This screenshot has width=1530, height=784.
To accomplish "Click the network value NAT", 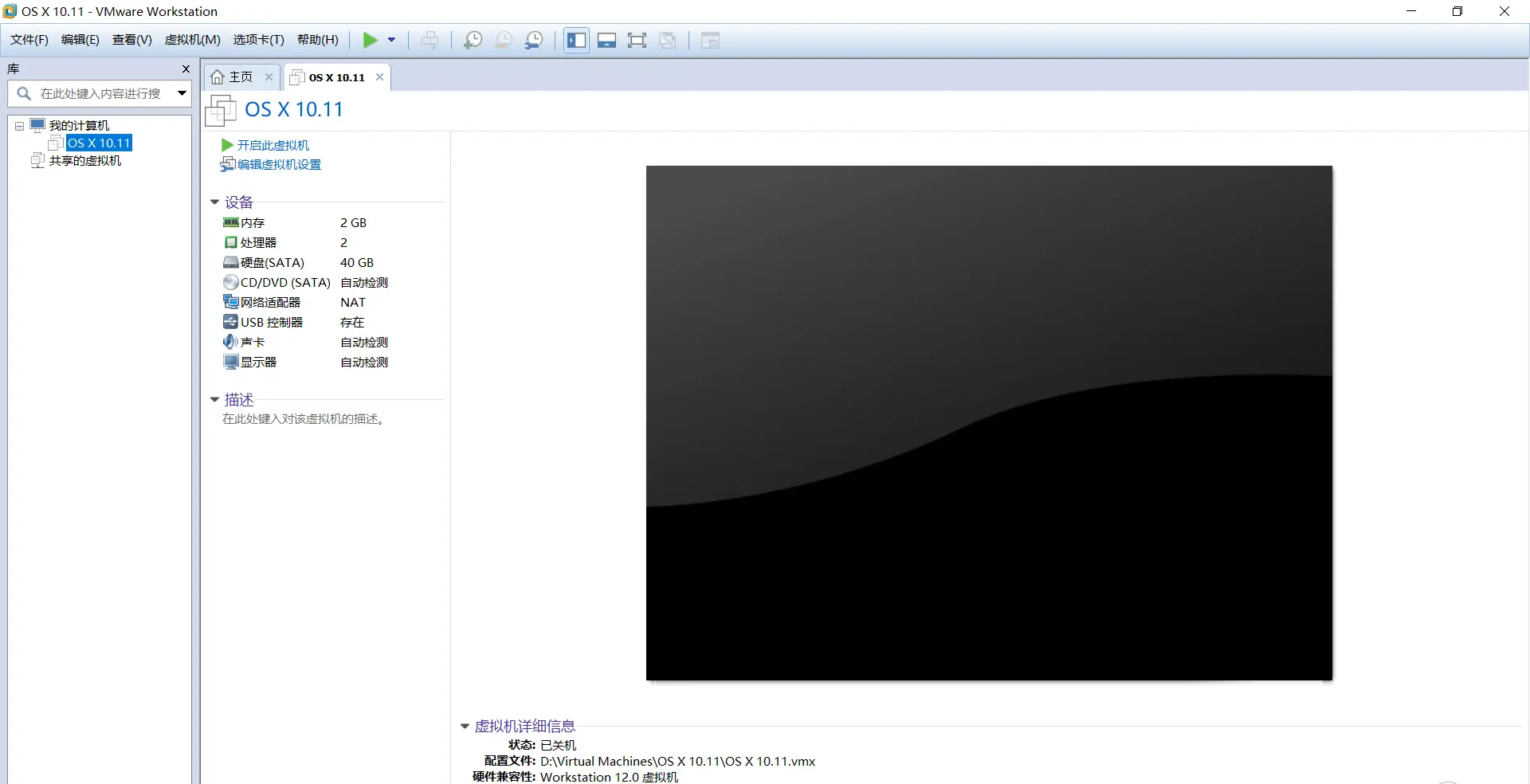I will [353, 302].
